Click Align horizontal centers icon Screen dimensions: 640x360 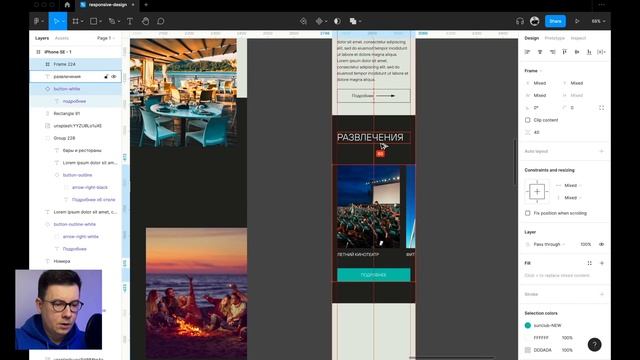click(540, 52)
